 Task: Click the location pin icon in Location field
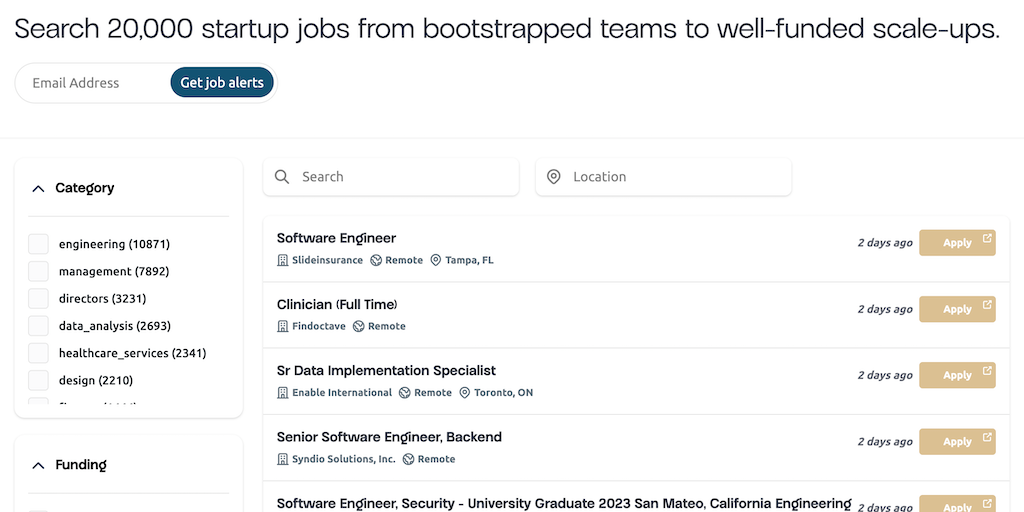tap(554, 177)
